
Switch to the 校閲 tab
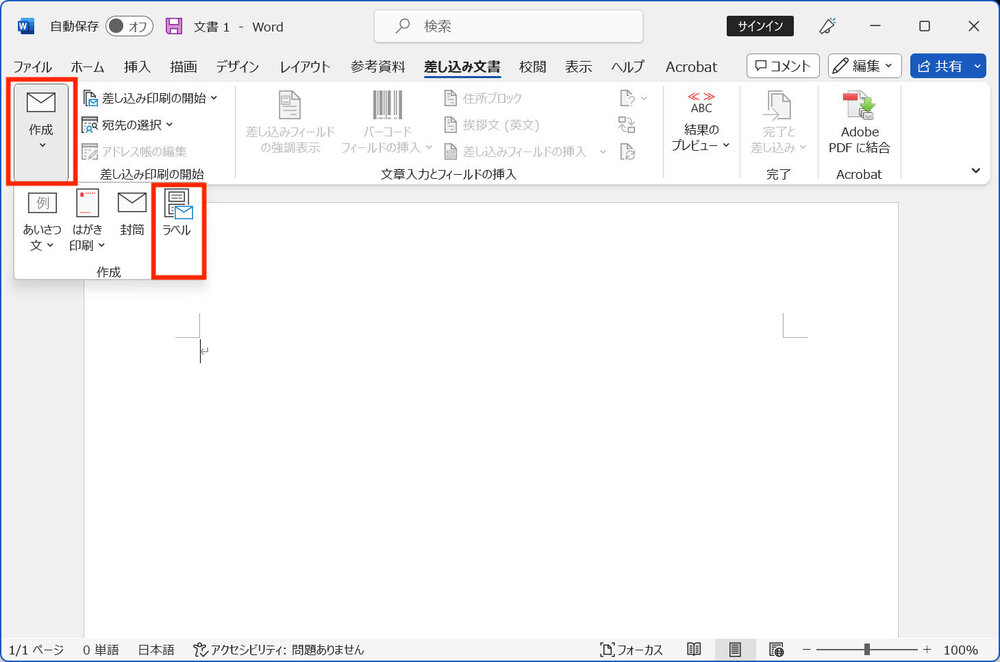533,67
